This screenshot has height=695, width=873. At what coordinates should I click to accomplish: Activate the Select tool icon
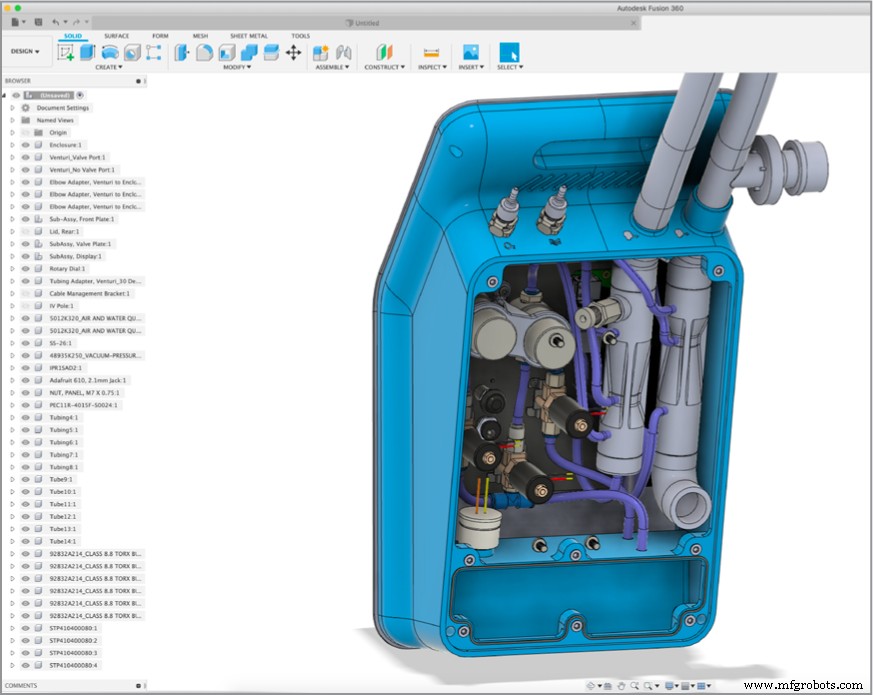pyautogui.click(x=509, y=52)
